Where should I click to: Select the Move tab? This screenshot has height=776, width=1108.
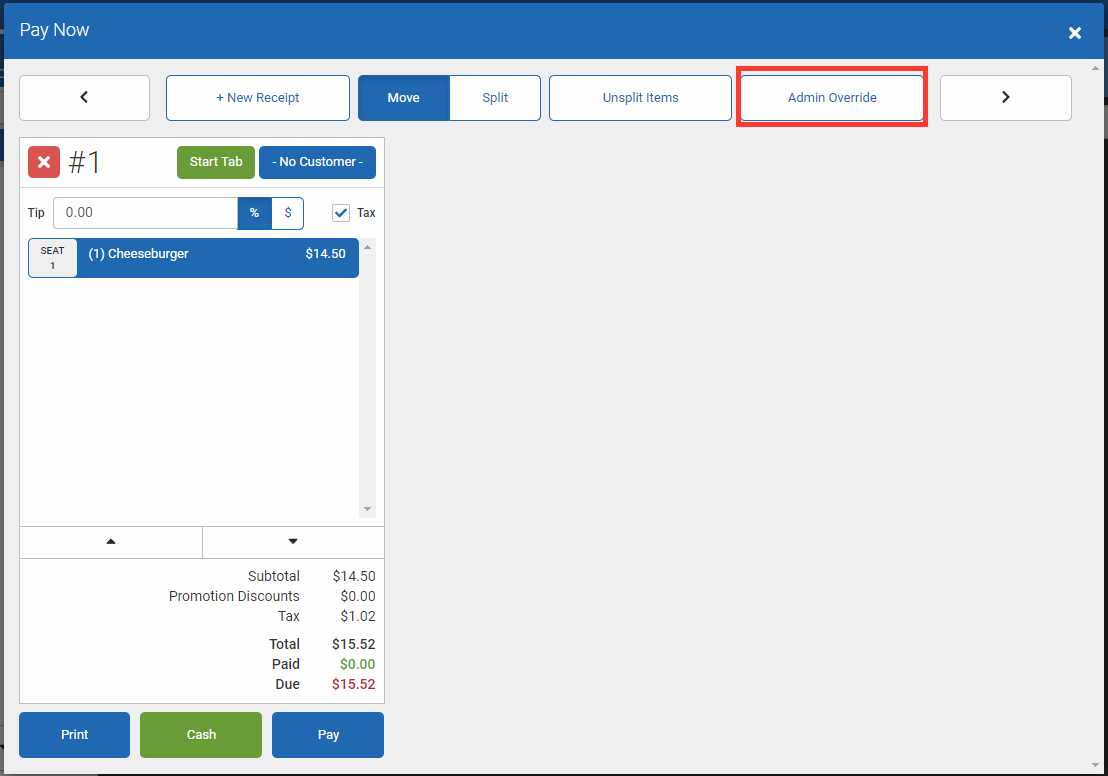tap(403, 97)
